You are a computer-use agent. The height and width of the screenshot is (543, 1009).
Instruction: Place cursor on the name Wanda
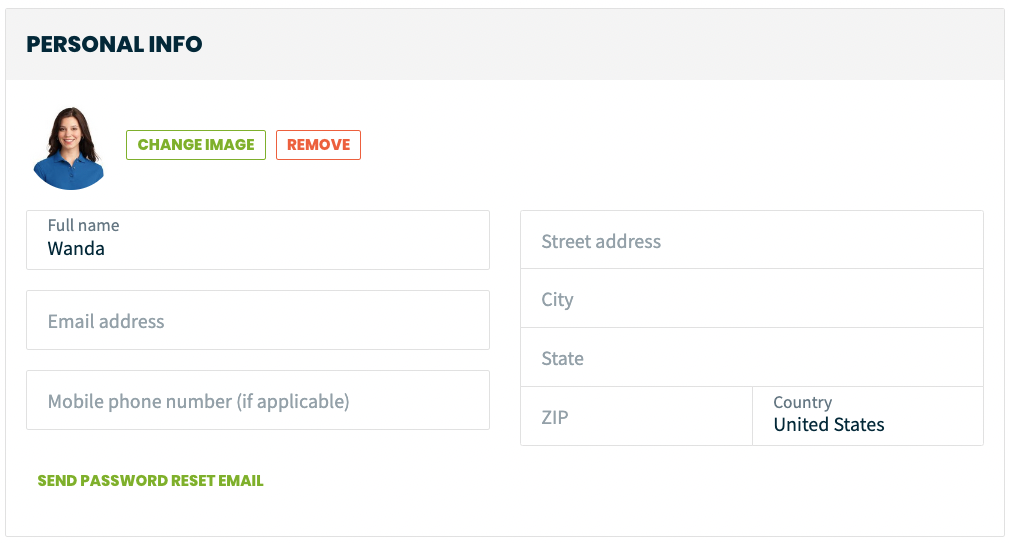[x=76, y=249]
